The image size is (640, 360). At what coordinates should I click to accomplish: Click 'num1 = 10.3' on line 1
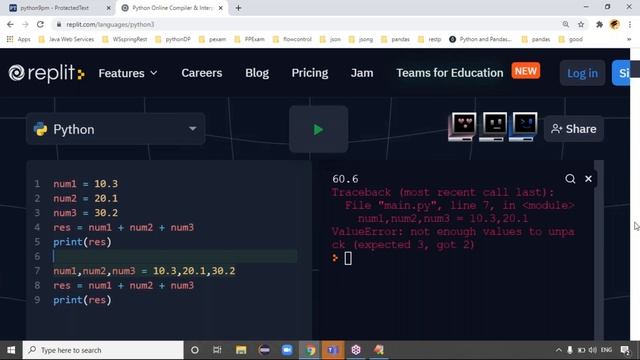(x=85, y=184)
